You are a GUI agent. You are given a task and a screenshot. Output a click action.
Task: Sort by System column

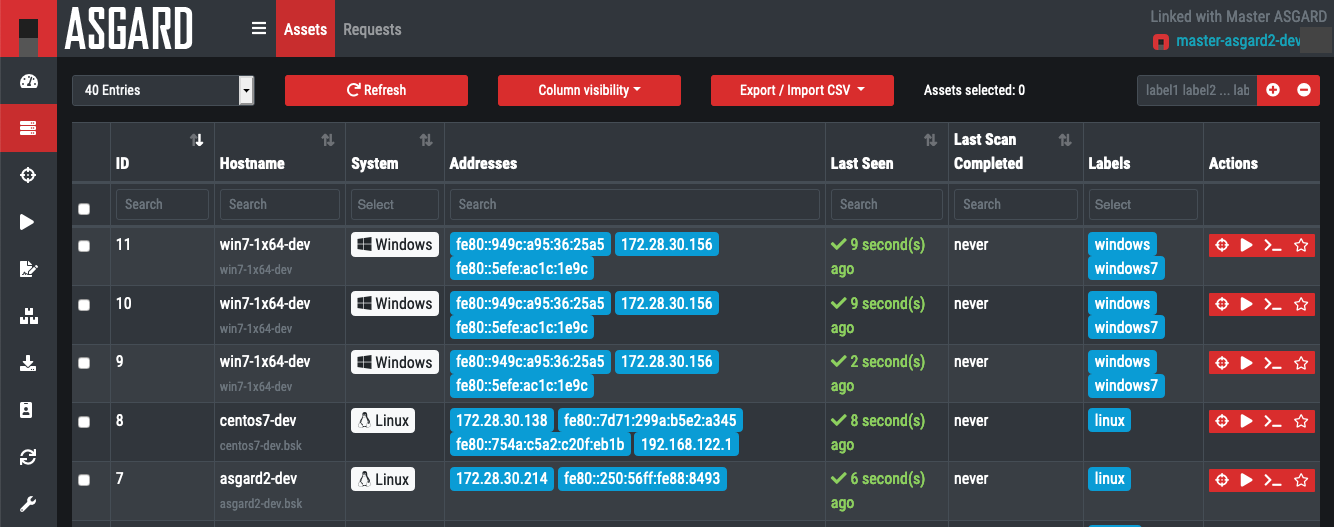pyautogui.click(x=426, y=140)
